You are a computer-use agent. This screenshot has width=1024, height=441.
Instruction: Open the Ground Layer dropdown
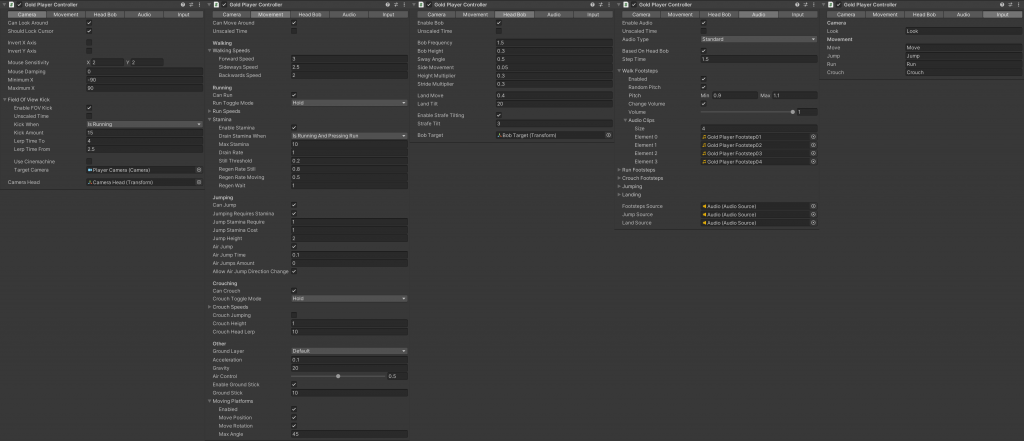pos(349,351)
